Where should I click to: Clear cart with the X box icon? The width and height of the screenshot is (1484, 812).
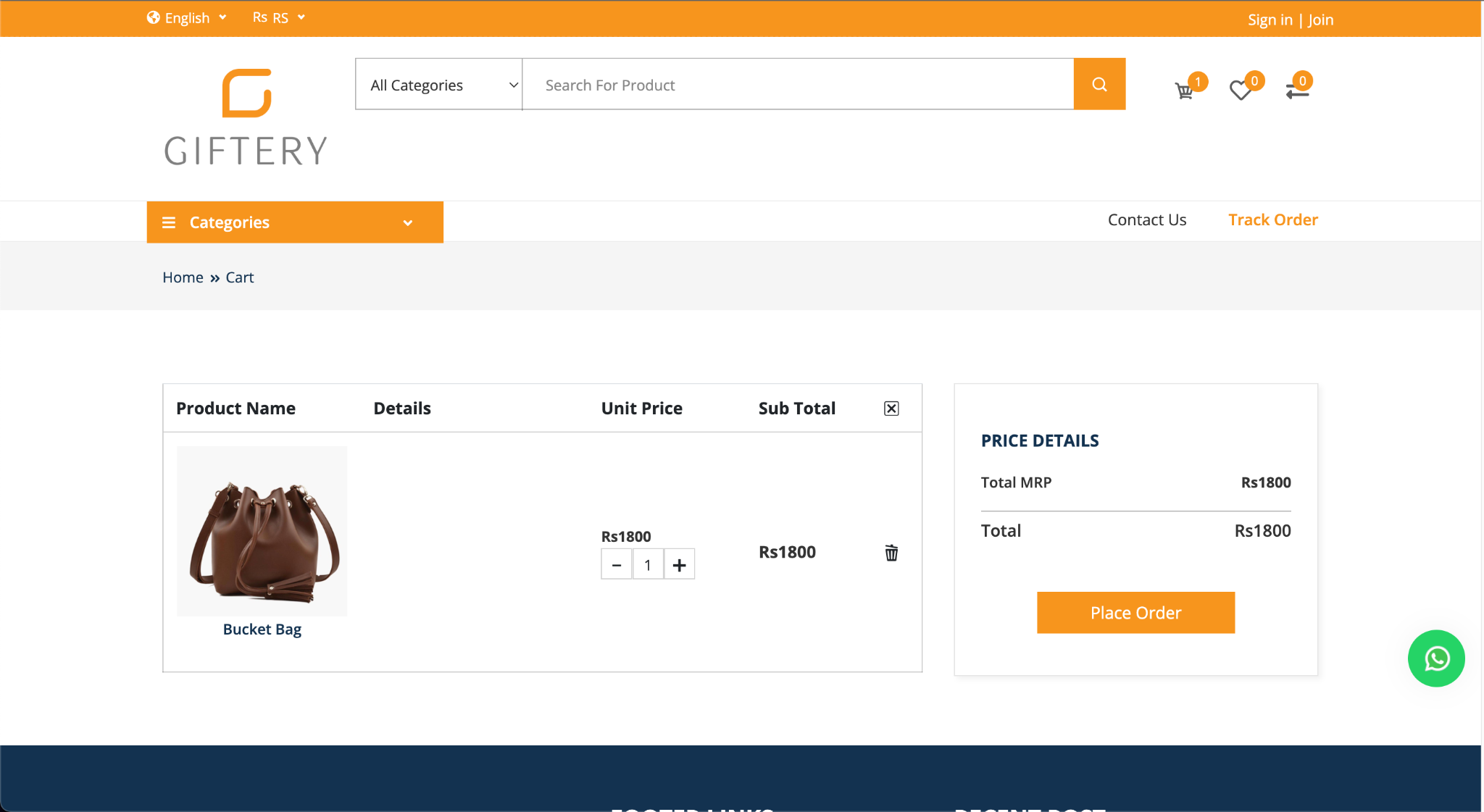[x=891, y=409]
